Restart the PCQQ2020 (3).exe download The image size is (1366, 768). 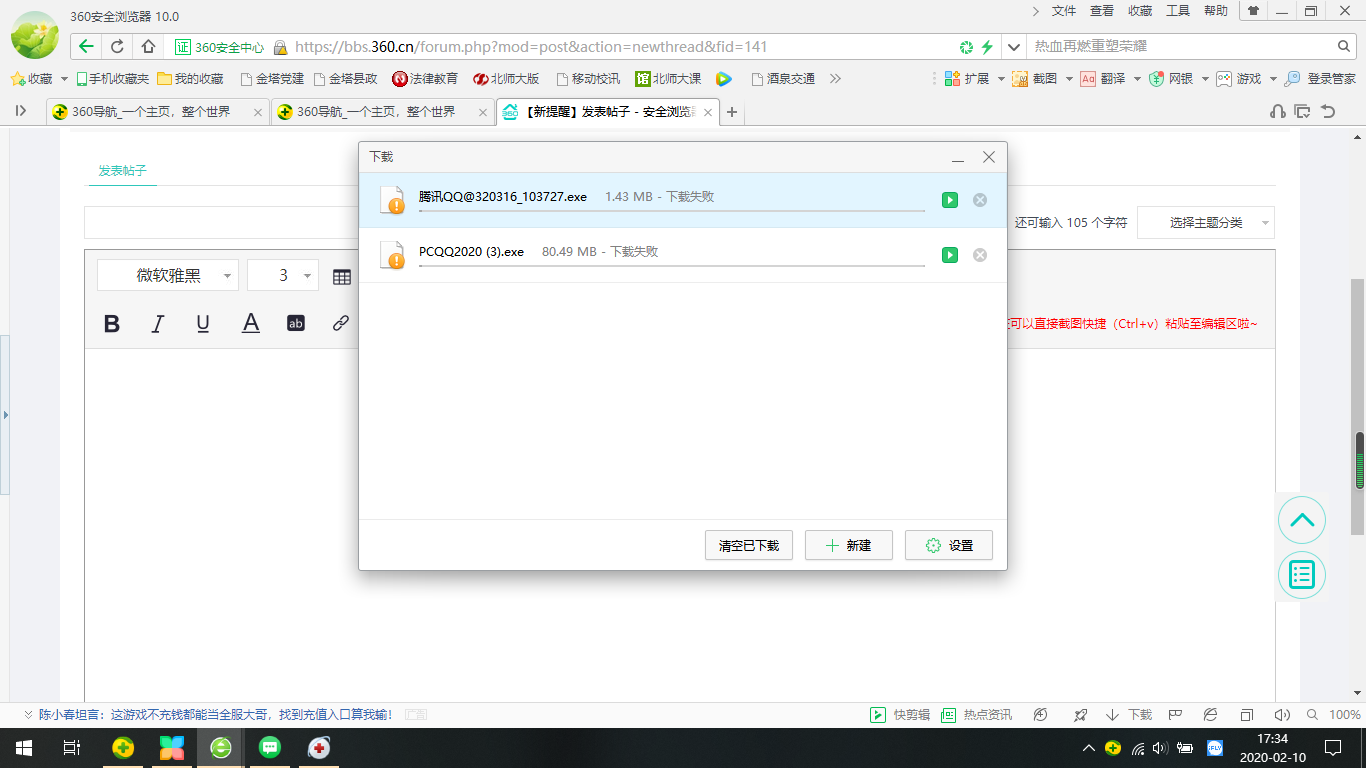[x=950, y=255]
